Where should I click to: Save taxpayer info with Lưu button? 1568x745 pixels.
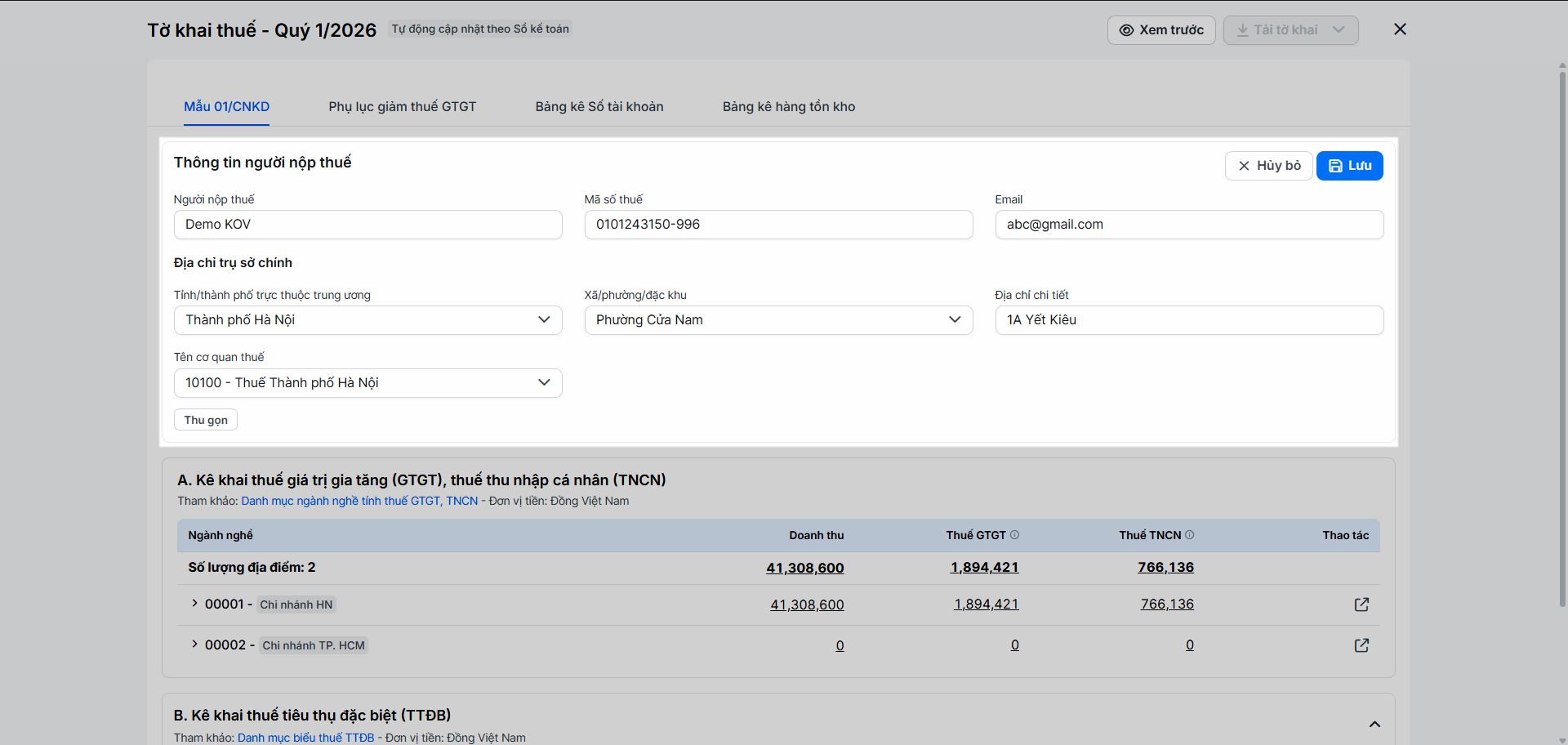pyautogui.click(x=1349, y=166)
